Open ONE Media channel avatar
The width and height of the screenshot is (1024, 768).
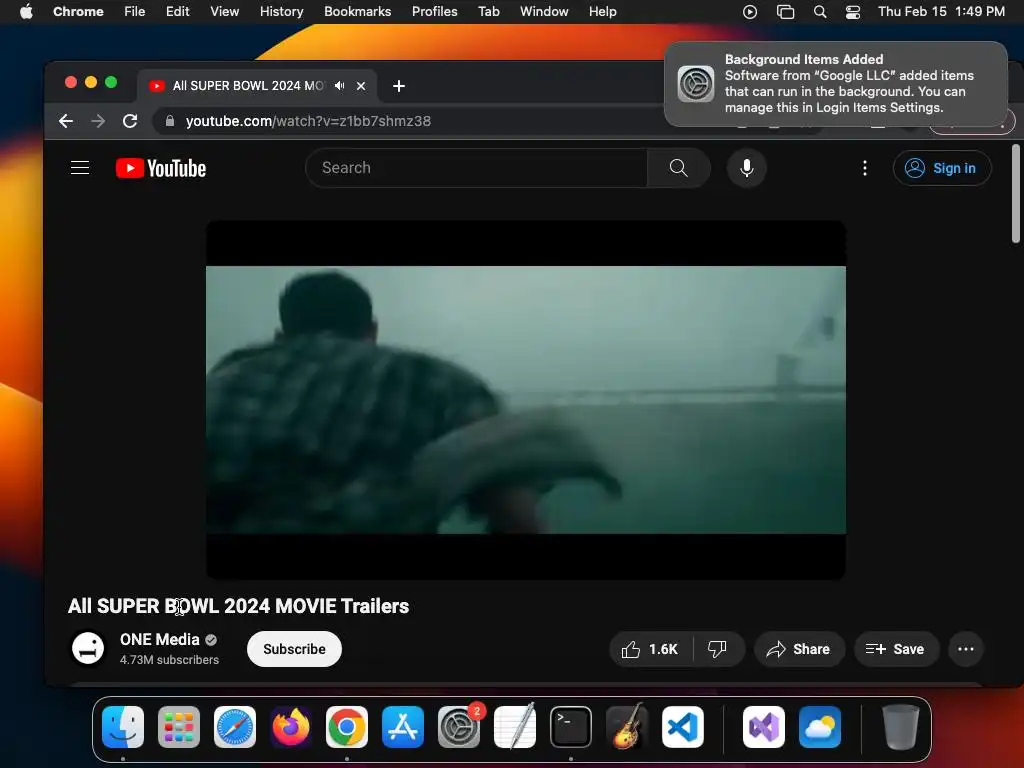pos(88,649)
